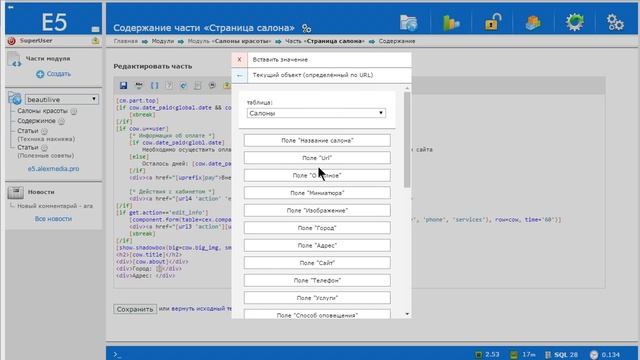This screenshot has height=360, width=640.
Task: Click the e5.alexmedia.pro link
Action: (x=53, y=169)
